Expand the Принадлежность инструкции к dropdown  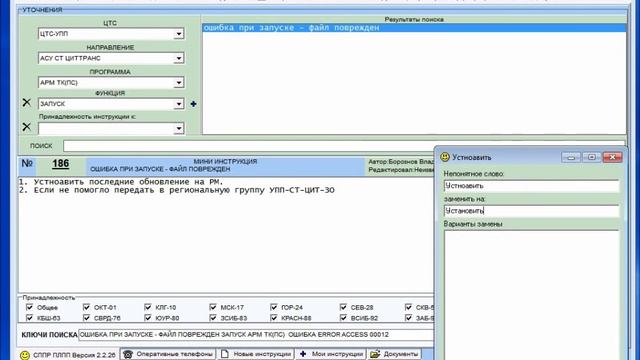[x=179, y=129]
